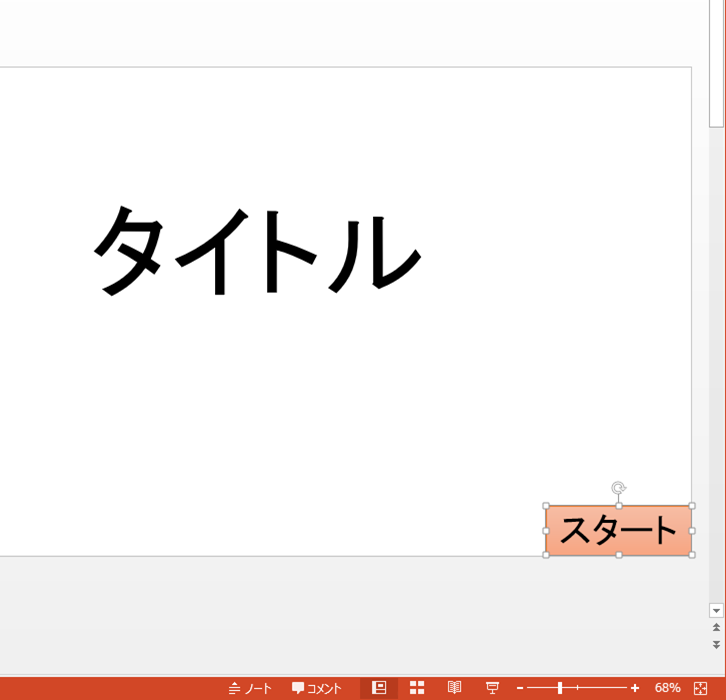Viewport: 726px width, 700px height.
Task: Click the zoom in plus button
Action: click(x=635, y=688)
